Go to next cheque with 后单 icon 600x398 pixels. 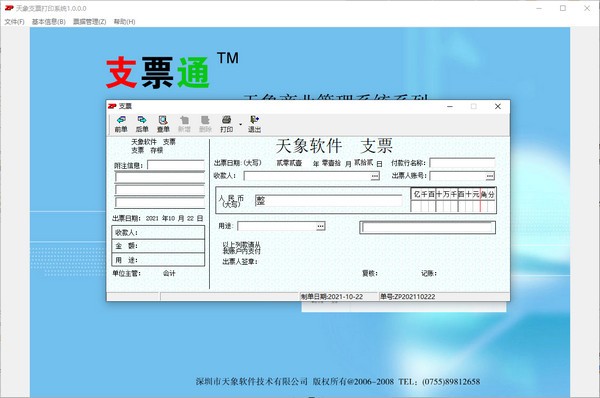(x=142, y=124)
